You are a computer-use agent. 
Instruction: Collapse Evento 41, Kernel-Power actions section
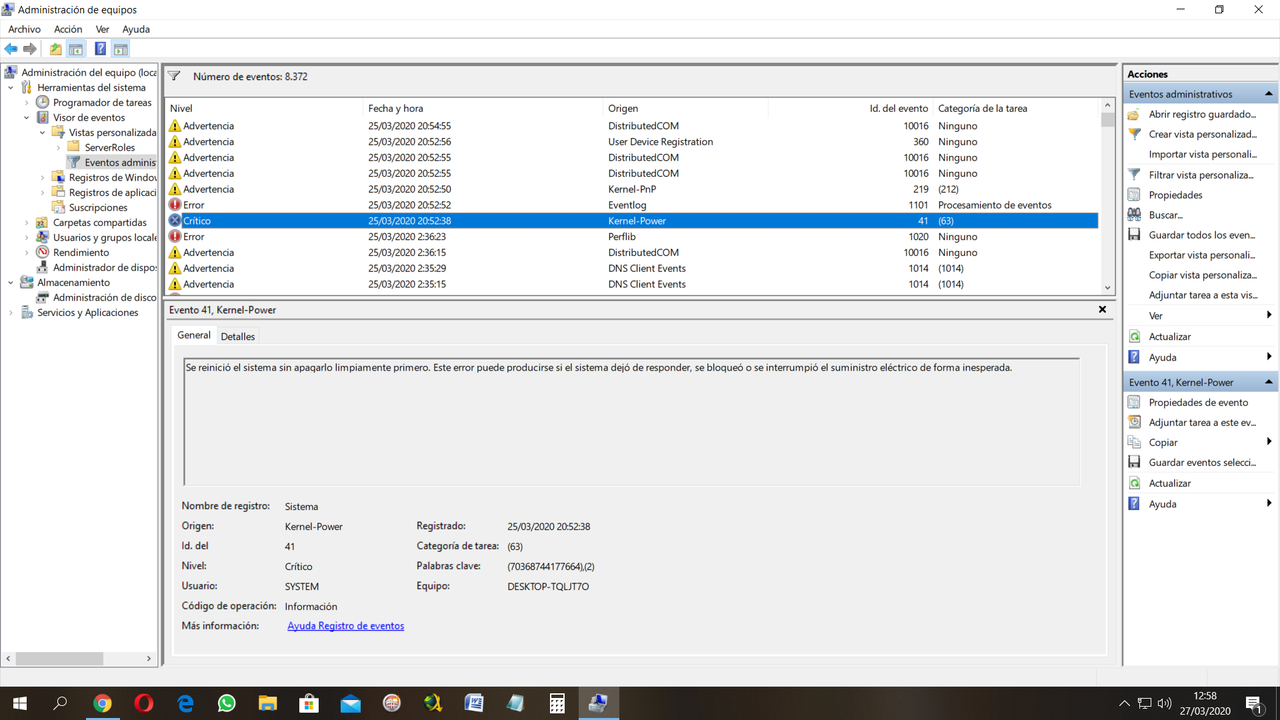point(1269,382)
